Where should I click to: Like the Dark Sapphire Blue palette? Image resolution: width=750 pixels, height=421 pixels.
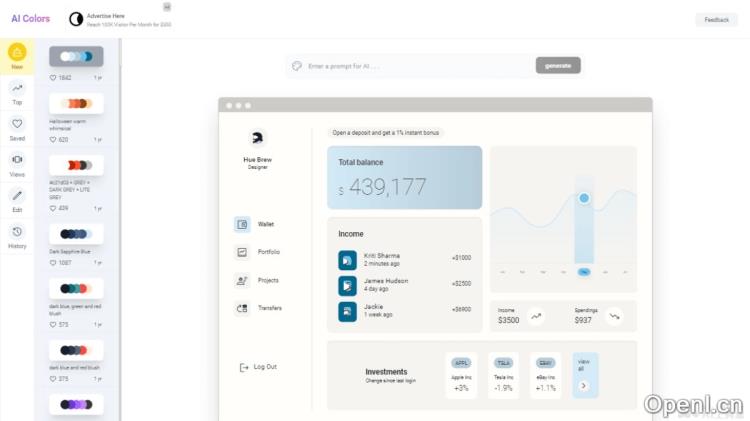[54, 263]
